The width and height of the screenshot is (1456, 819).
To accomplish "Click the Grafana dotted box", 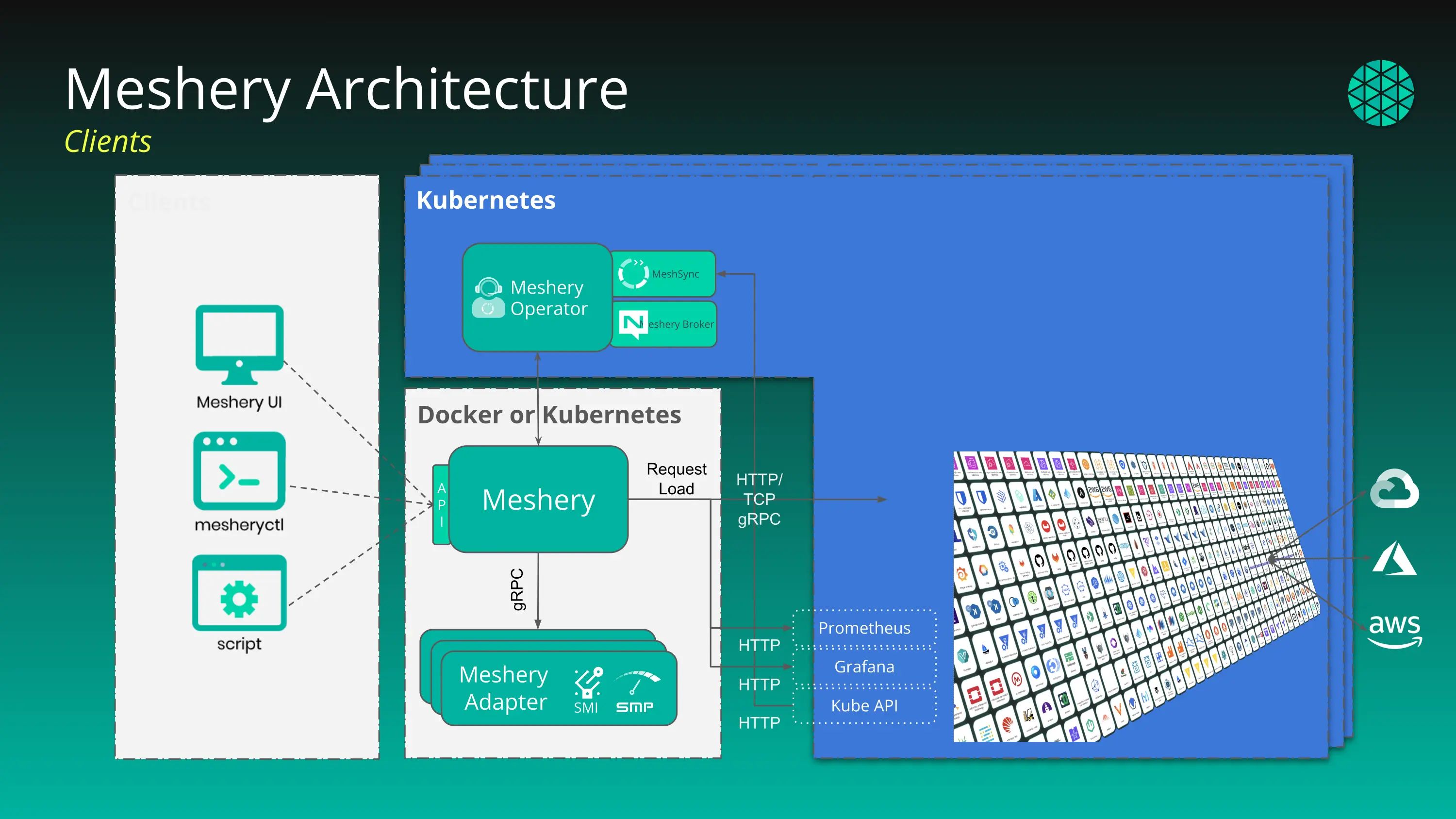I will point(864,667).
